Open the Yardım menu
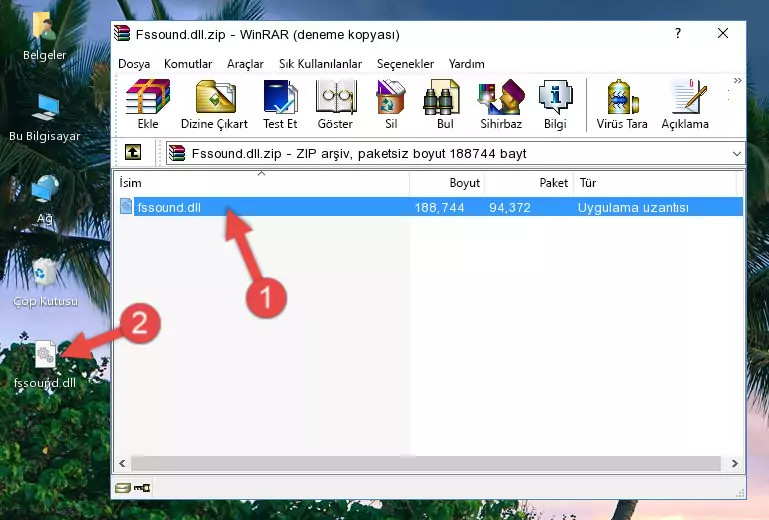The image size is (769, 520). [x=466, y=64]
